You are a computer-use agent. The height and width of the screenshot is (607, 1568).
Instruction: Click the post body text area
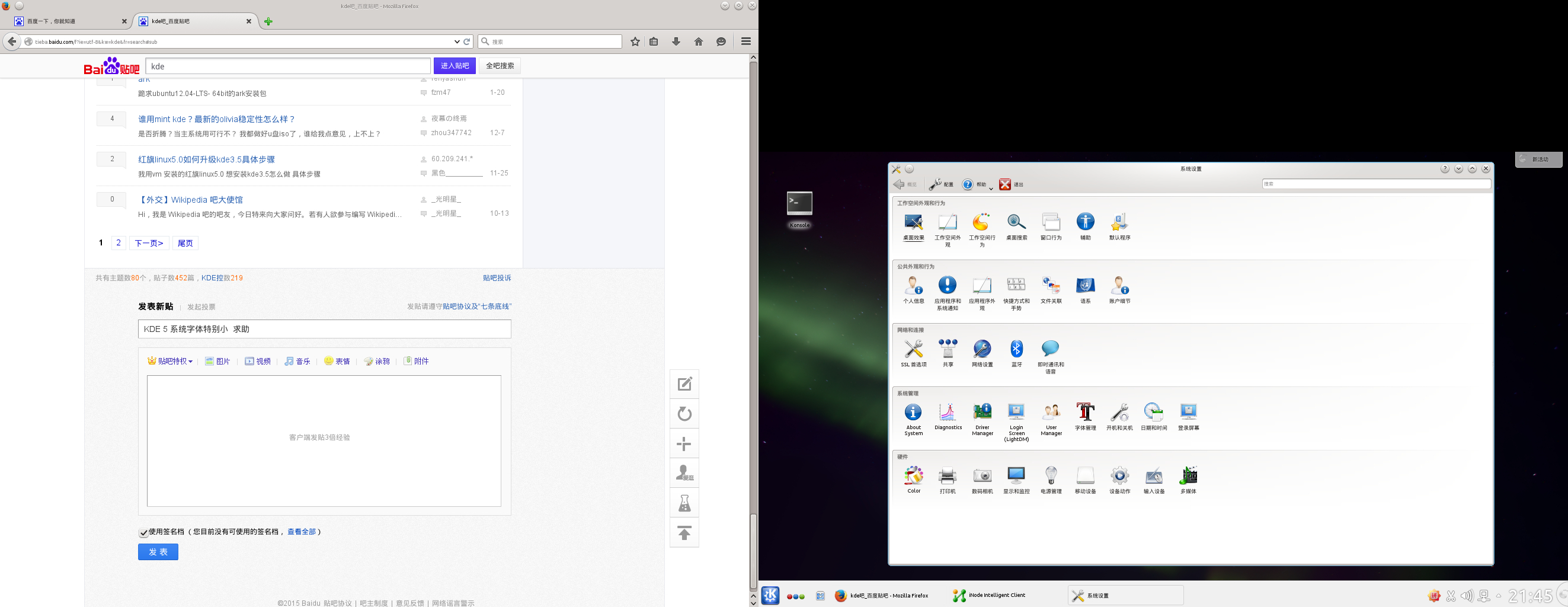point(324,441)
